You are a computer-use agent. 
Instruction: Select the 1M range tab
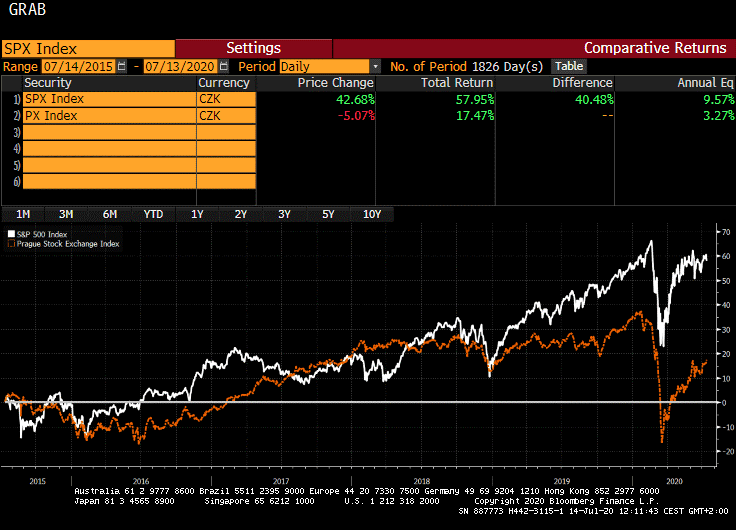coord(23,214)
